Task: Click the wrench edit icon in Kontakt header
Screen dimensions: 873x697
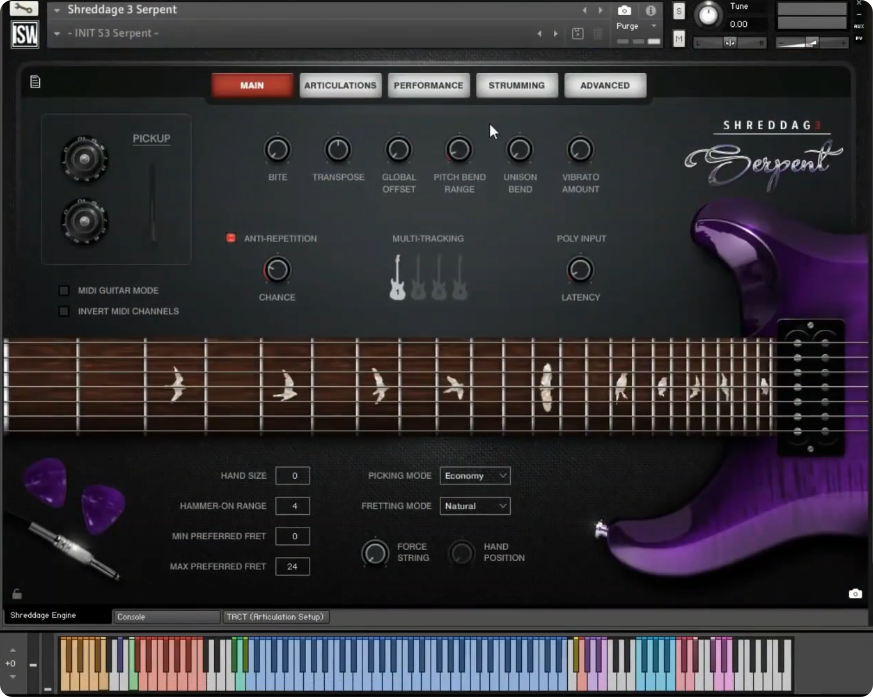Action: tap(24, 8)
